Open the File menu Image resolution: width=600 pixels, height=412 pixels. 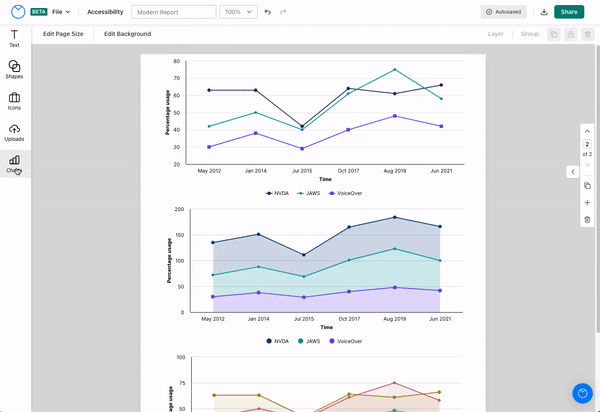pos(61,12)
